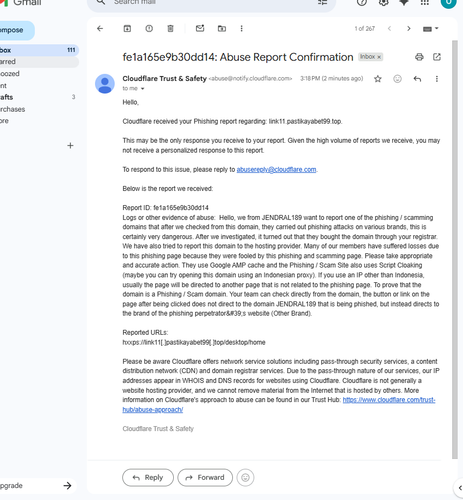
Task: Click the email vertical scrollbar
Action: pos(455,249)
